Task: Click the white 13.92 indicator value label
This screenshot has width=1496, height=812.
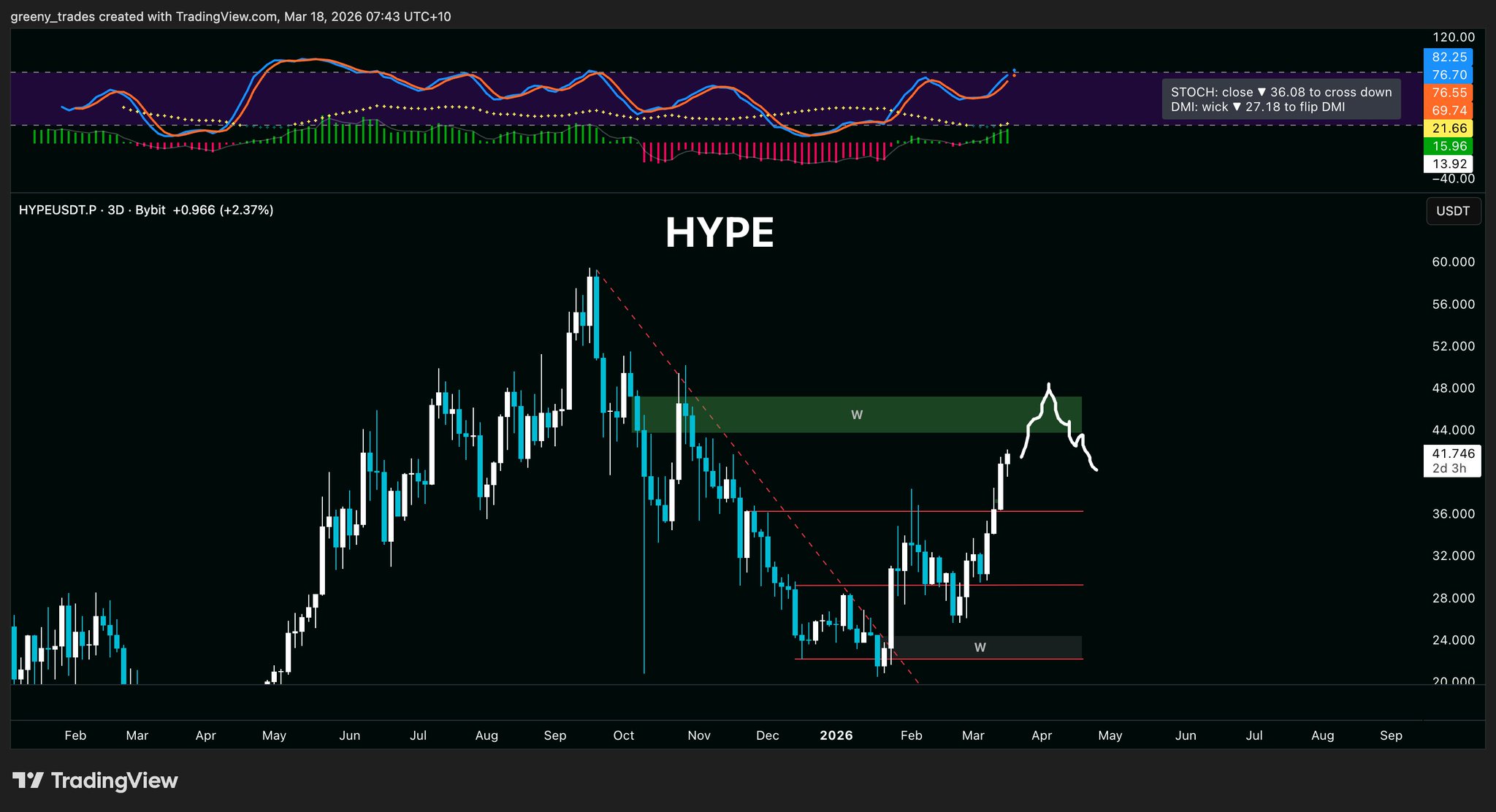Action: pos(1449,164)
